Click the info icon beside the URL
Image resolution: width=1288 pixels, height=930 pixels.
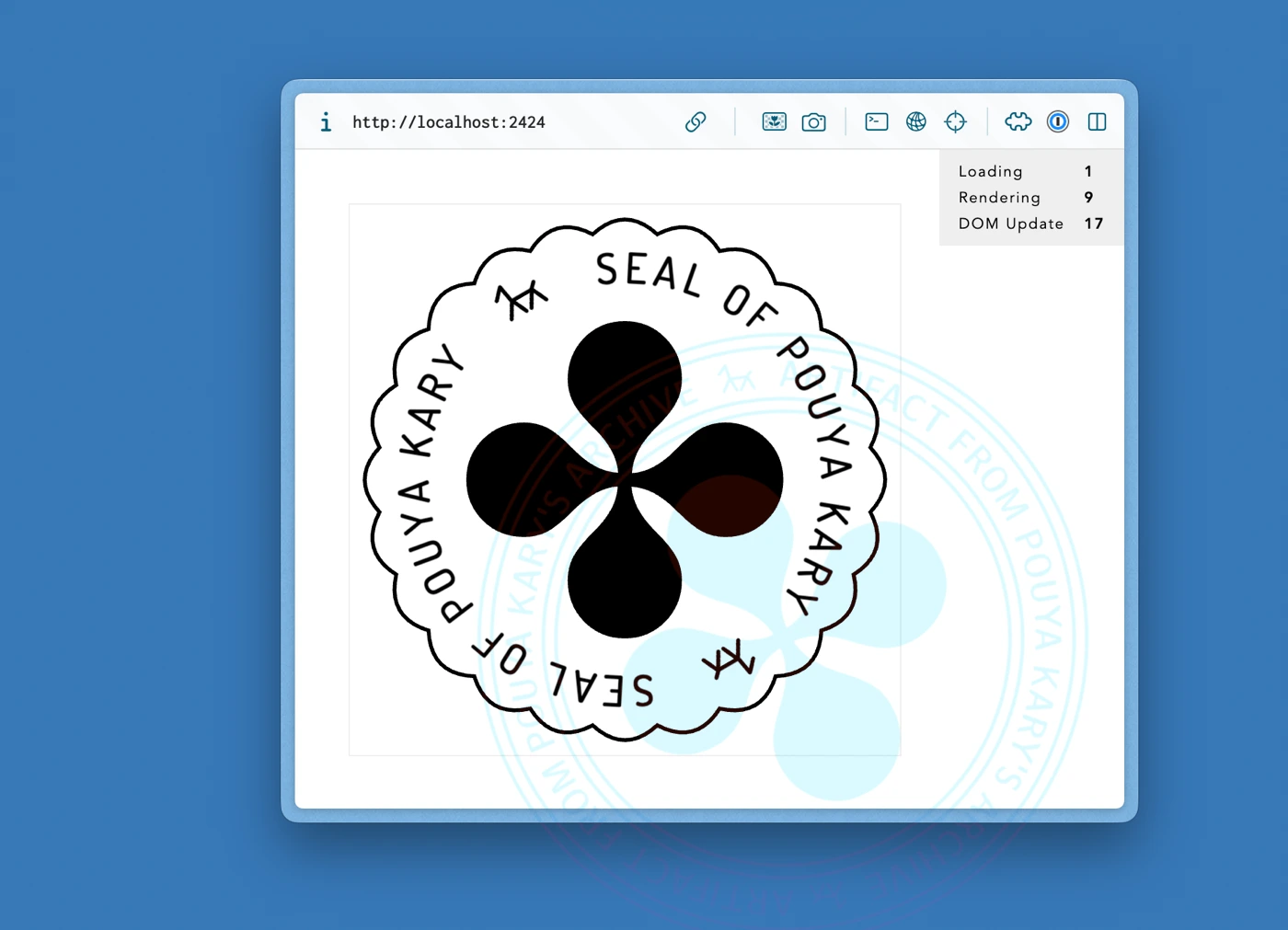[x=326, y=122]
